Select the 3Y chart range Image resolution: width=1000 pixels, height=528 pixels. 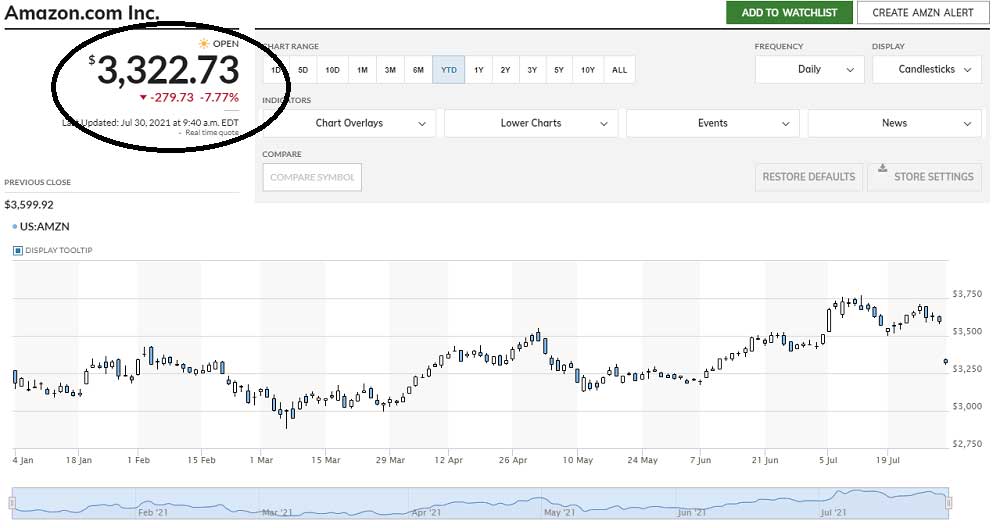(x=532, y=70)
